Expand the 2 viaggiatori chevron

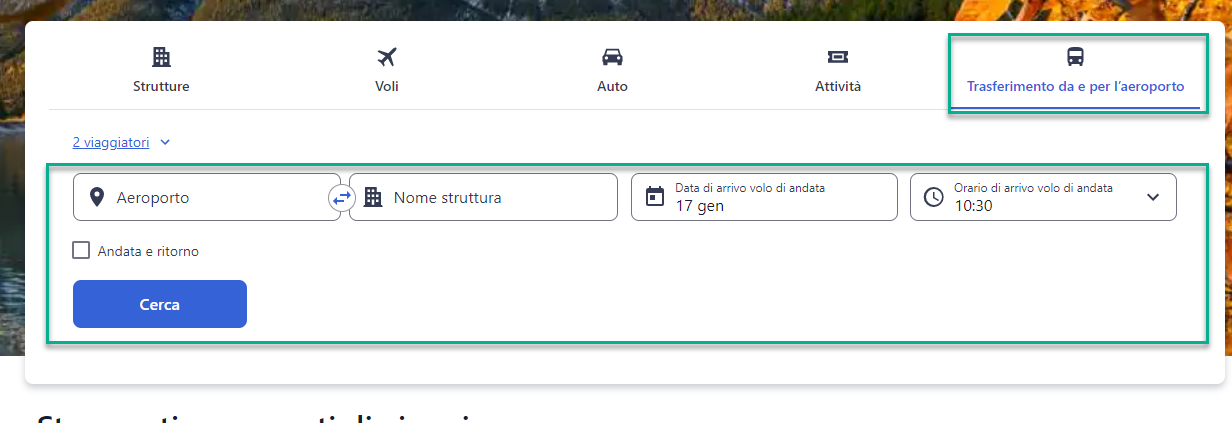[x=165, y=143]
